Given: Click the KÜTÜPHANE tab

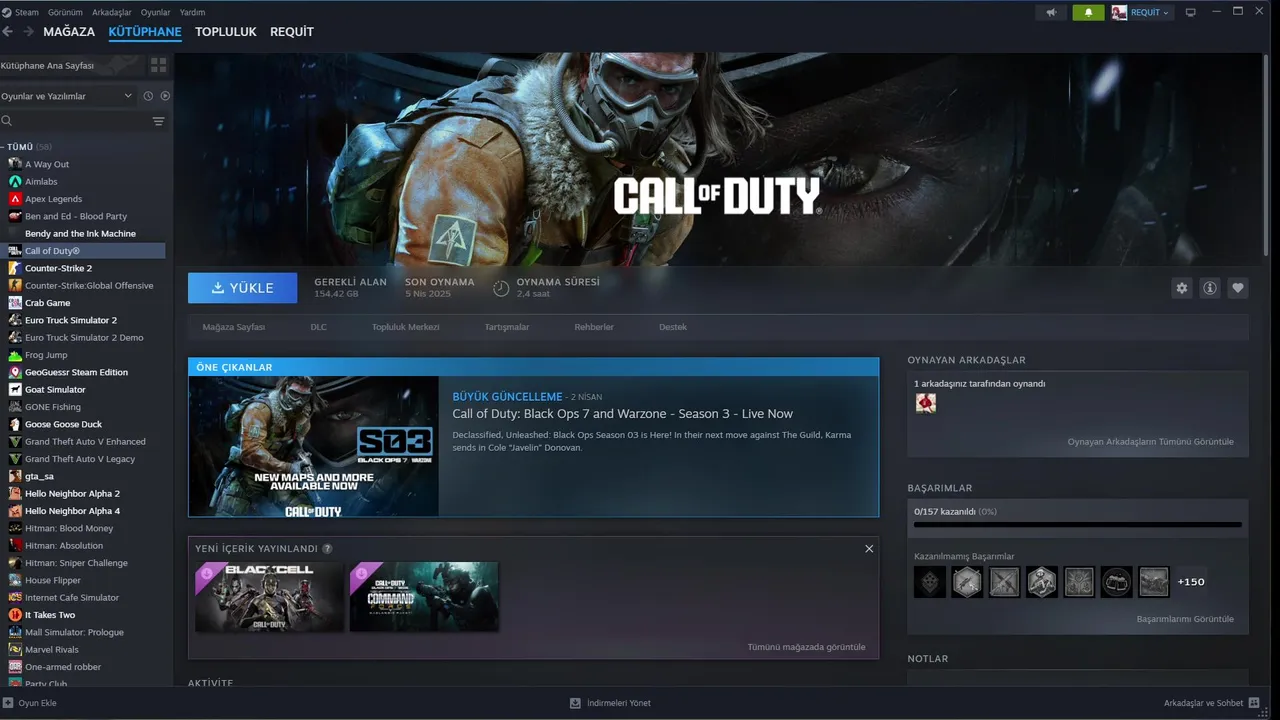Looking at the screenshot, I should [x=145, y=32].
